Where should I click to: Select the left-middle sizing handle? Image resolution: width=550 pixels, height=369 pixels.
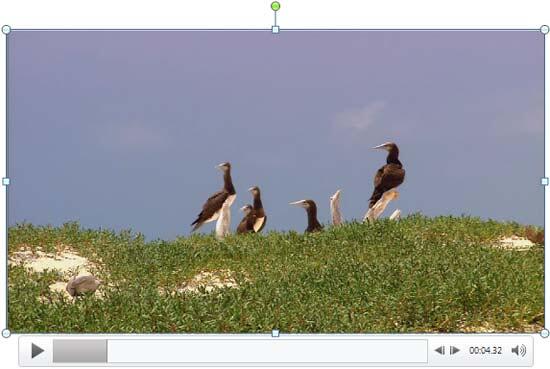click(6, 181)
